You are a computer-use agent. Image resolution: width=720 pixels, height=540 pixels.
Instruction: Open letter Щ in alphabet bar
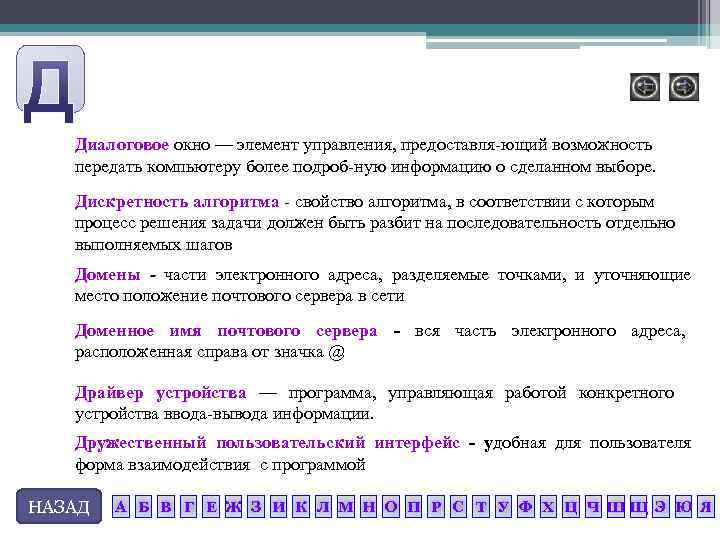[x=638, y=507]
